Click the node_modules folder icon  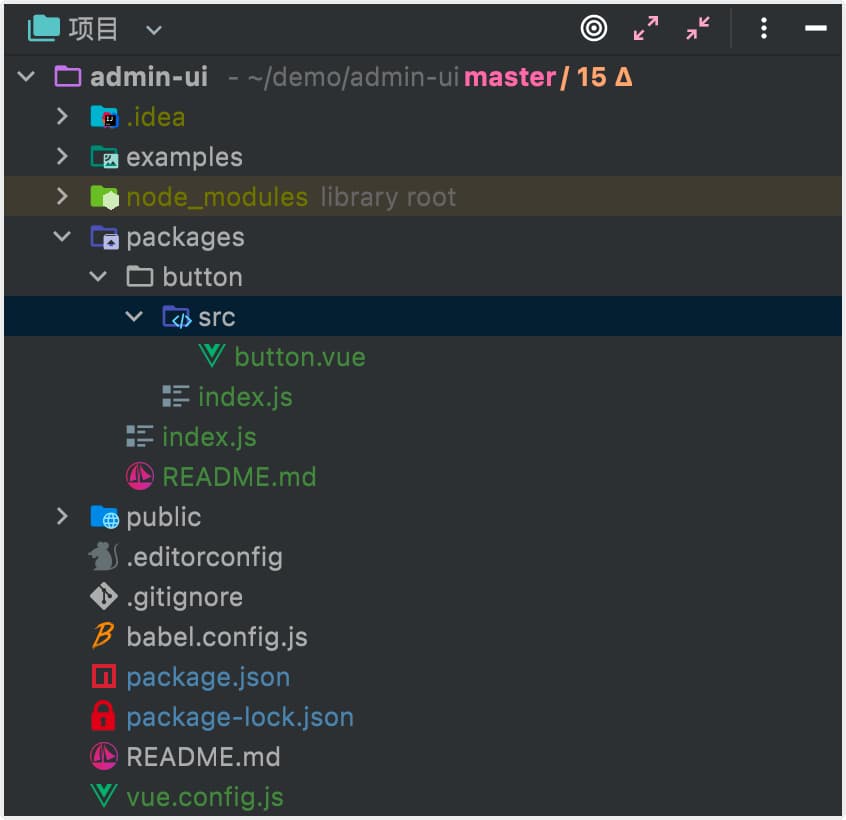(x=104, y=197)
